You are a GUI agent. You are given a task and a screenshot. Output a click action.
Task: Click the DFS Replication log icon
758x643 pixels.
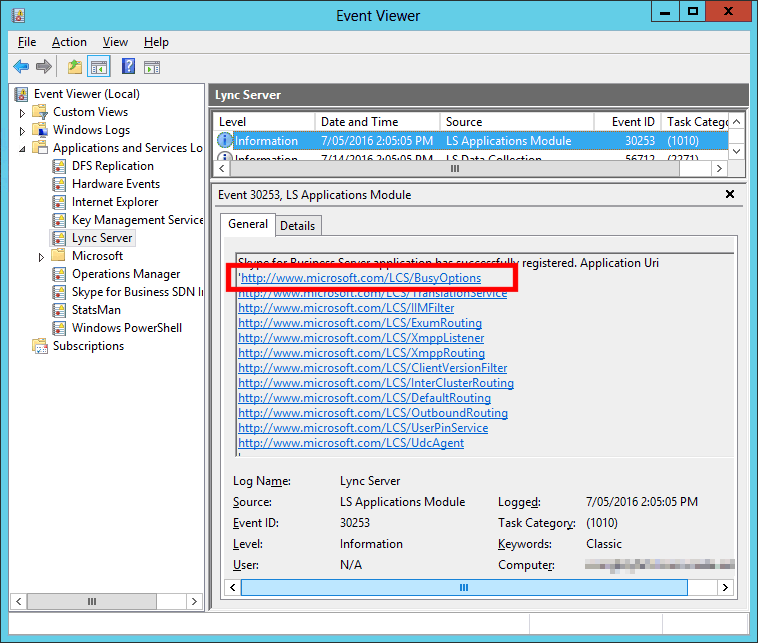[x=59, y=166]
